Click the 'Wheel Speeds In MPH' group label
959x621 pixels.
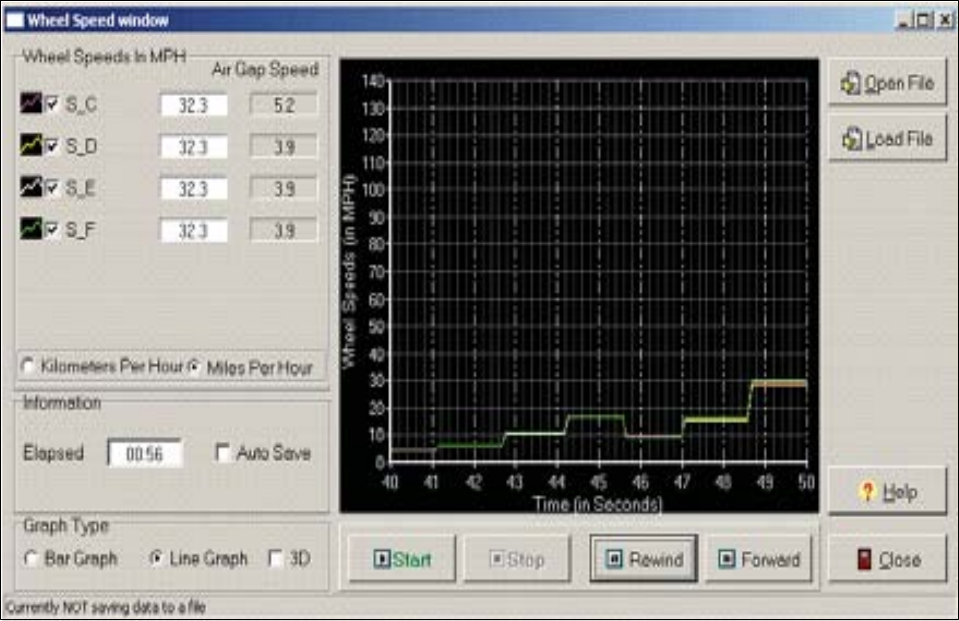pos(104,56)
